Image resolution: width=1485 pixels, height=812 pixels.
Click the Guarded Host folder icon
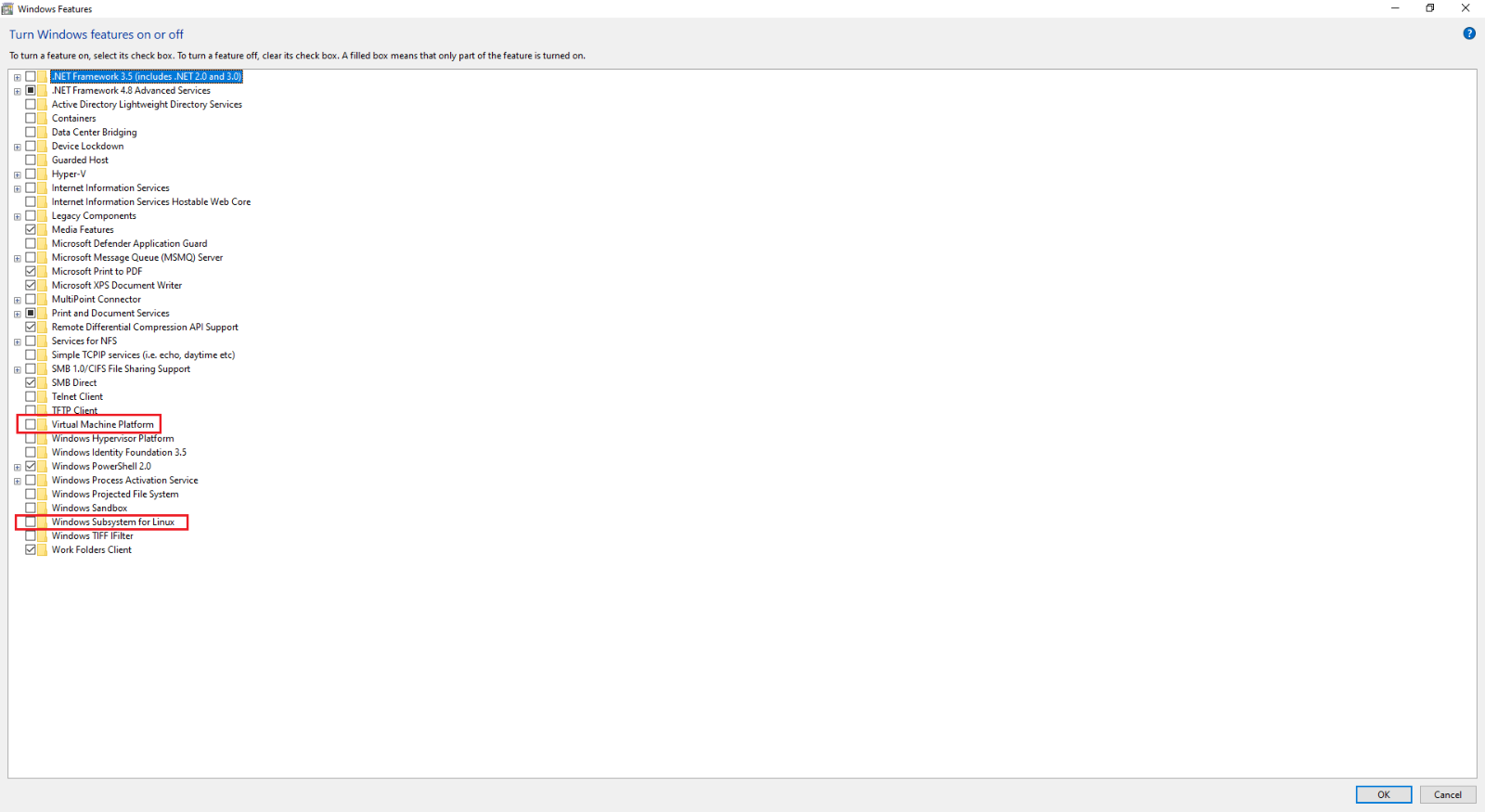[x=43, y=160]
